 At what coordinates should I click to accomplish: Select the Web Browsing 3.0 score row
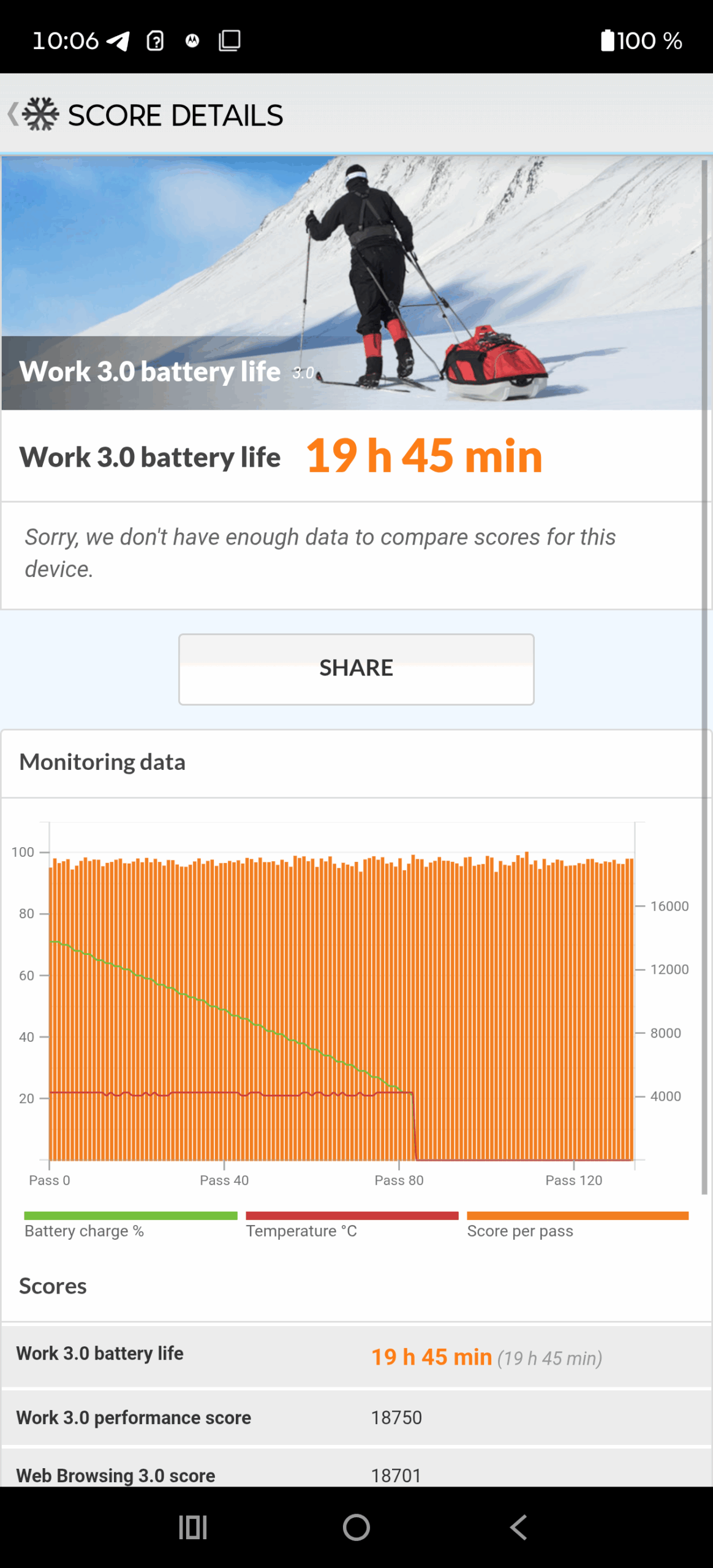coord(355,1475)
